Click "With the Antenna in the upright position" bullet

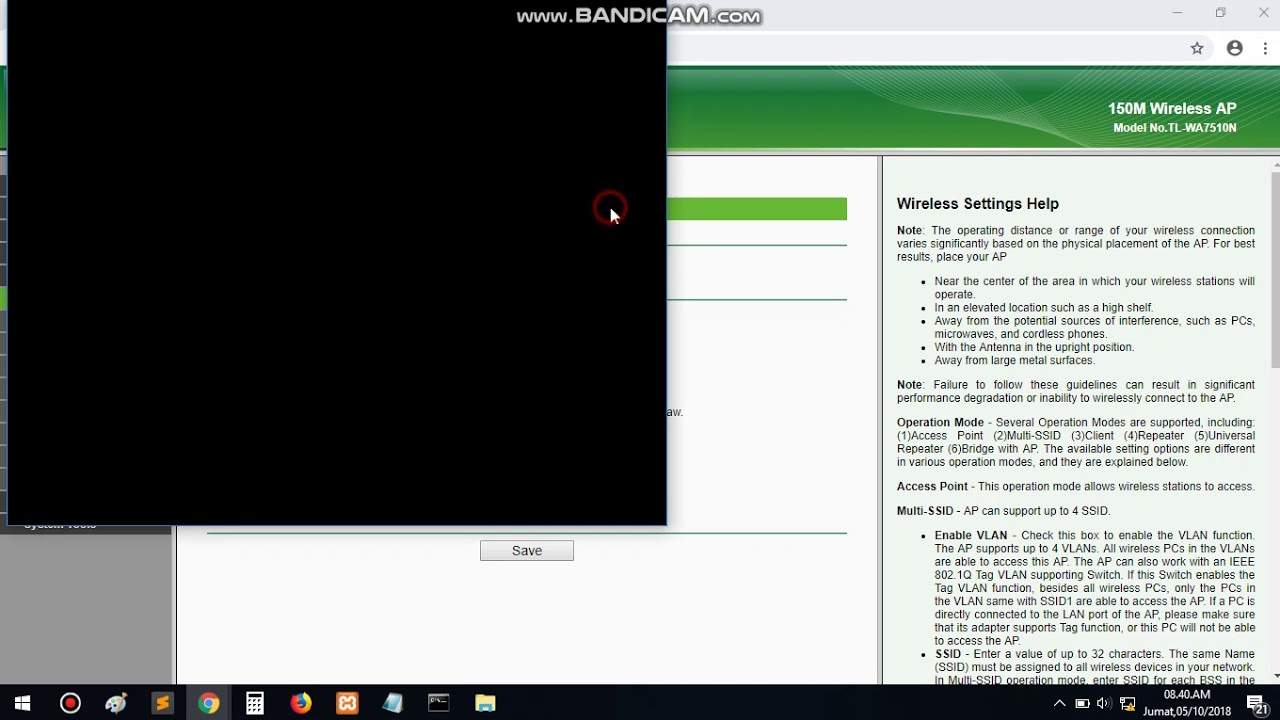coord(1034,347)
